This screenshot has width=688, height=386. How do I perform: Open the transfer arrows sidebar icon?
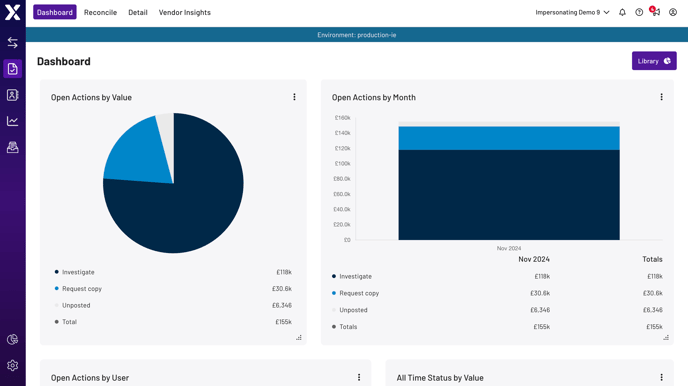(12, 43)
